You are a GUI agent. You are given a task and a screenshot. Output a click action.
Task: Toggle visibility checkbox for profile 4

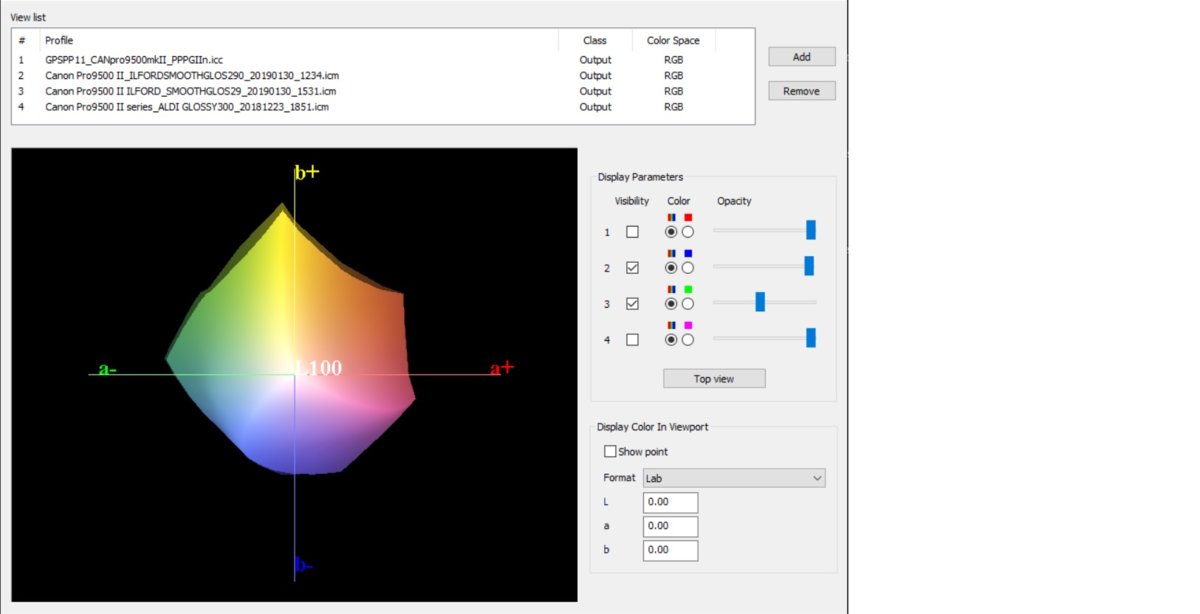[x=632, y=340]
